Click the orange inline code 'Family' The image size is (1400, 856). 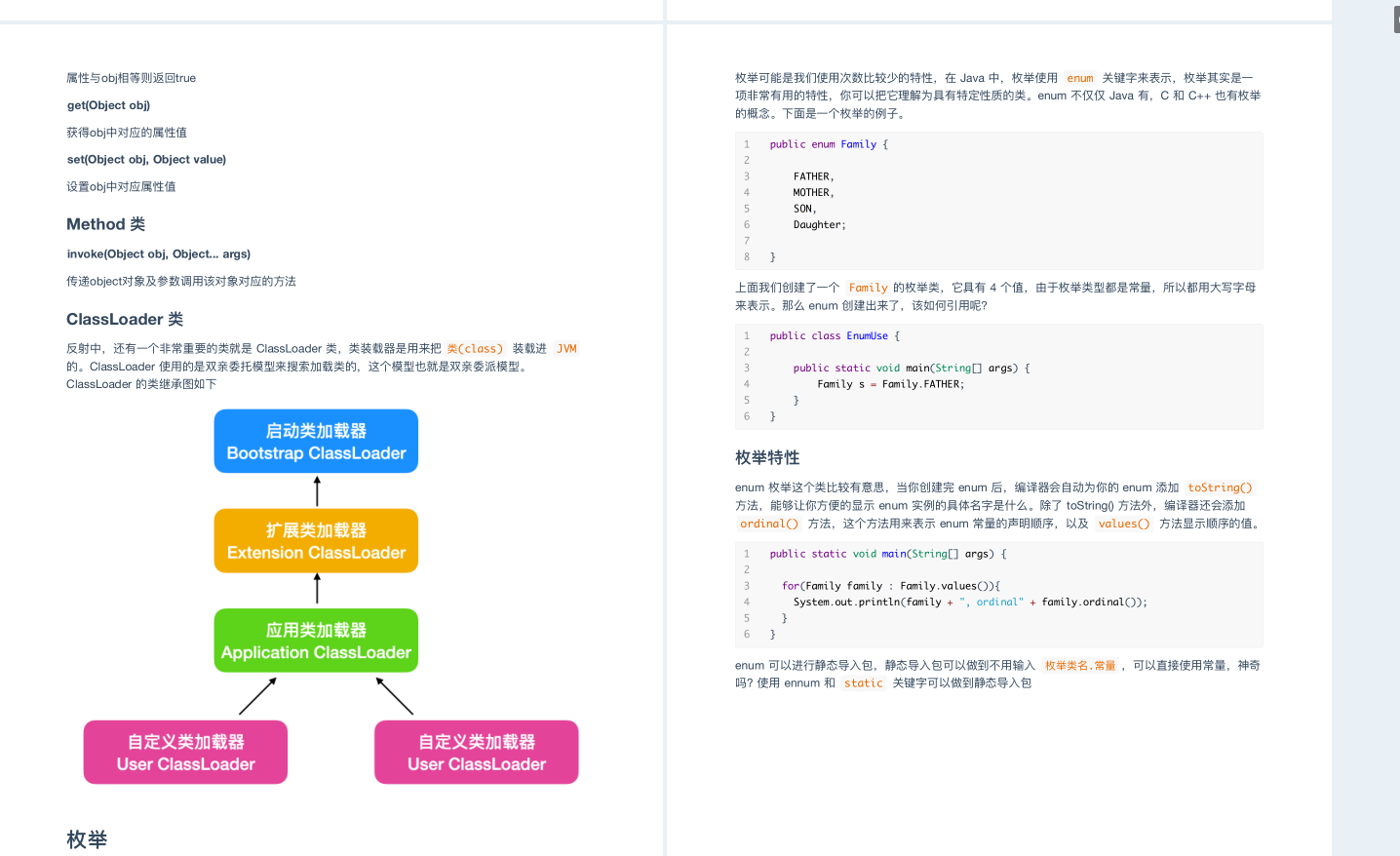(x=868, y=288)
